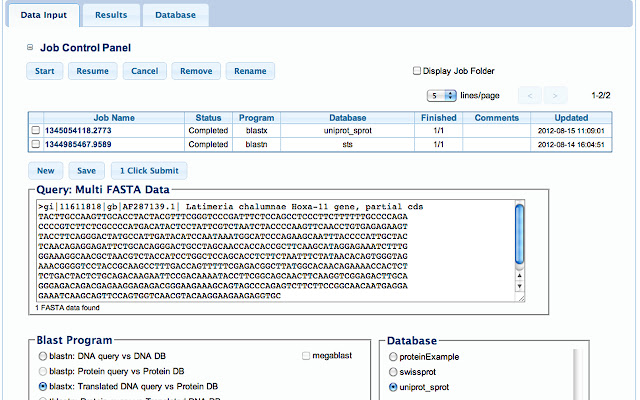
Task: Tick the megablast checkbox
Action: [305, 356]
